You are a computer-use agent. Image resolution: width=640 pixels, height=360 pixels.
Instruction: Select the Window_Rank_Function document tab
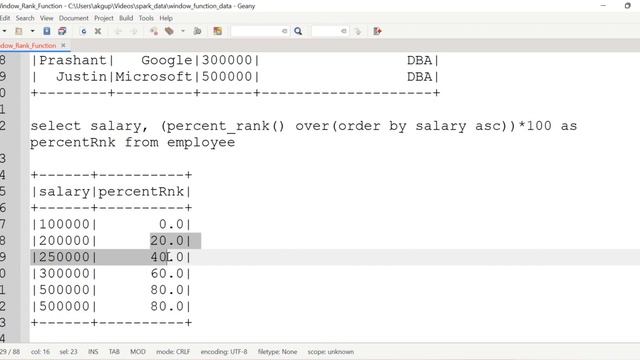click(x=28, y=45)
